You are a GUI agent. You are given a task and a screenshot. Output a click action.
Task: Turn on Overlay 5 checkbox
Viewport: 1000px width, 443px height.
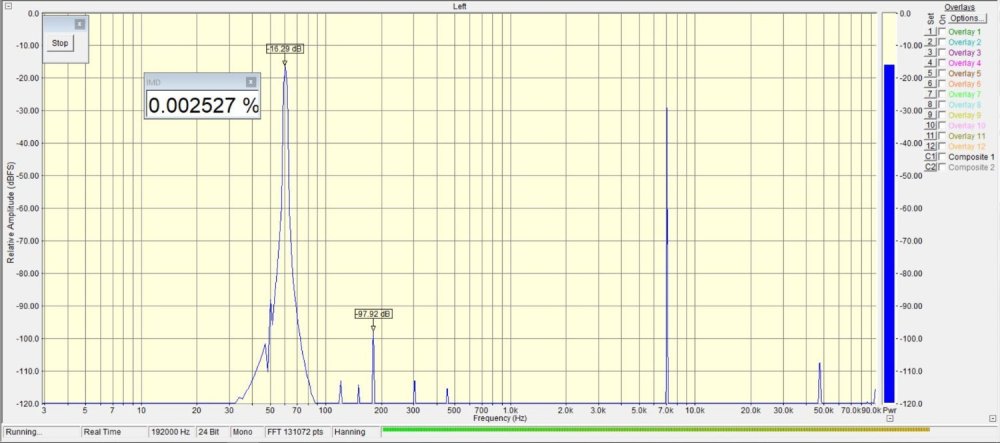(941, 73)
